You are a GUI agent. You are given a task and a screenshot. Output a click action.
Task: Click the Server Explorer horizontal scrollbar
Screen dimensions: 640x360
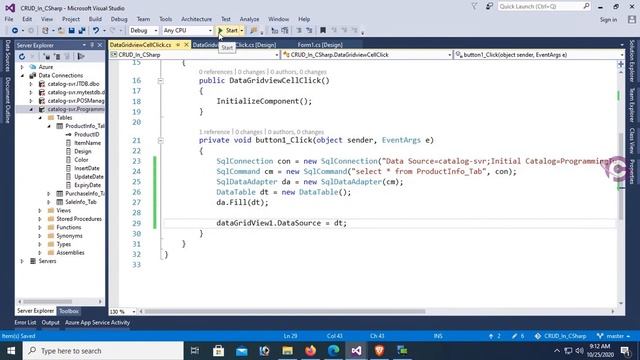(x=47, y=302)
